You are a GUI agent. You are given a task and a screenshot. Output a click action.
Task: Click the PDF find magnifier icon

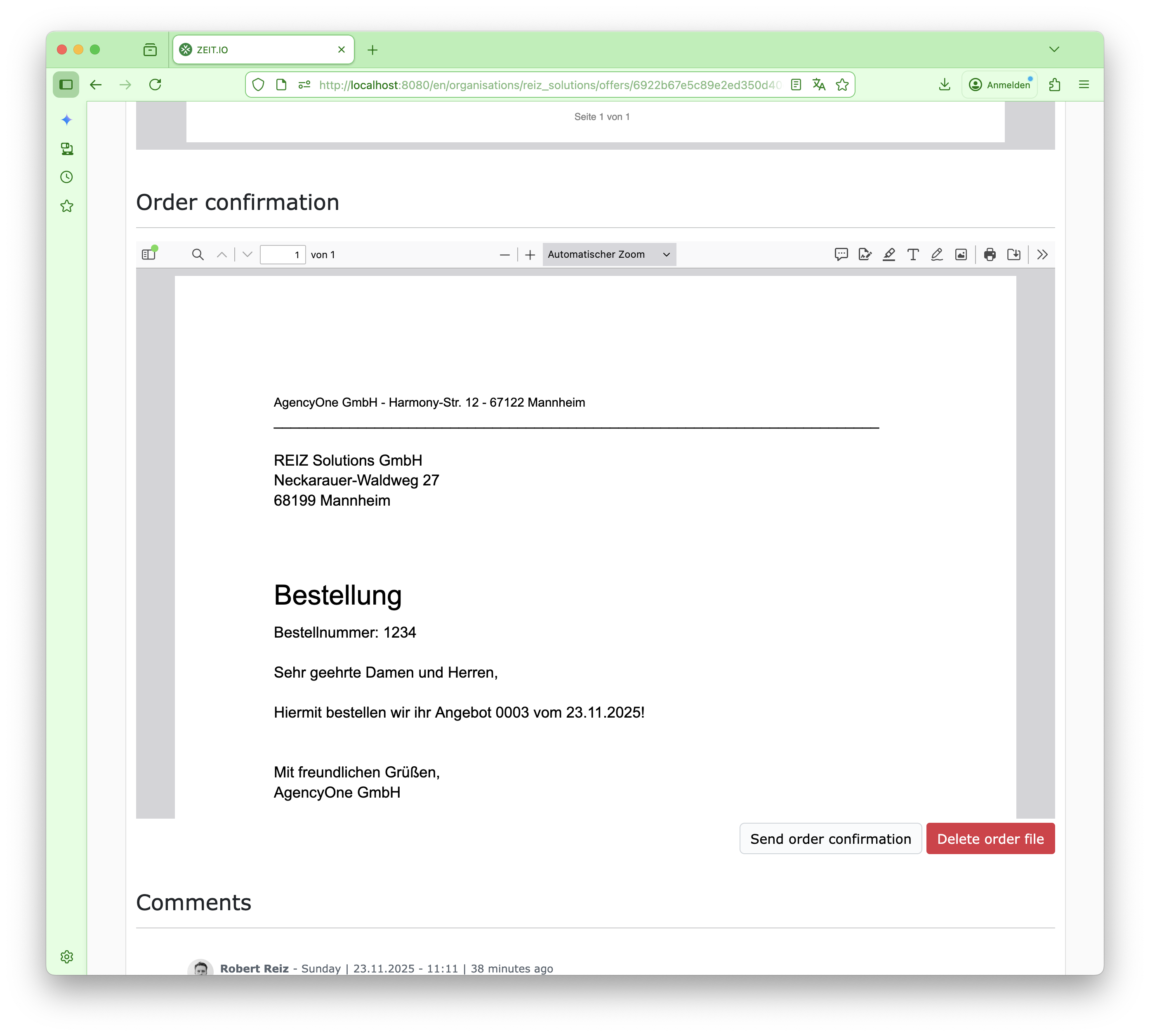[x=198, y=254]
